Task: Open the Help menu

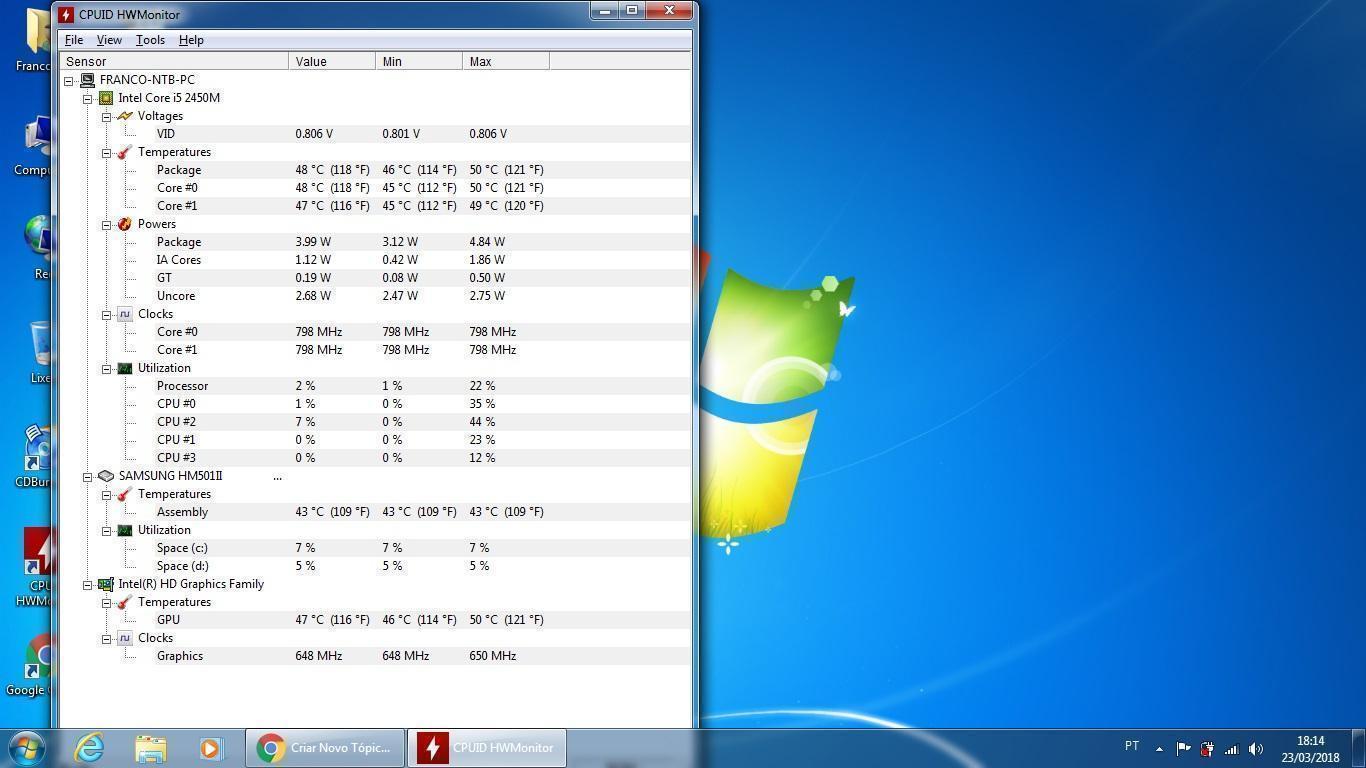Action: point(191,40)
